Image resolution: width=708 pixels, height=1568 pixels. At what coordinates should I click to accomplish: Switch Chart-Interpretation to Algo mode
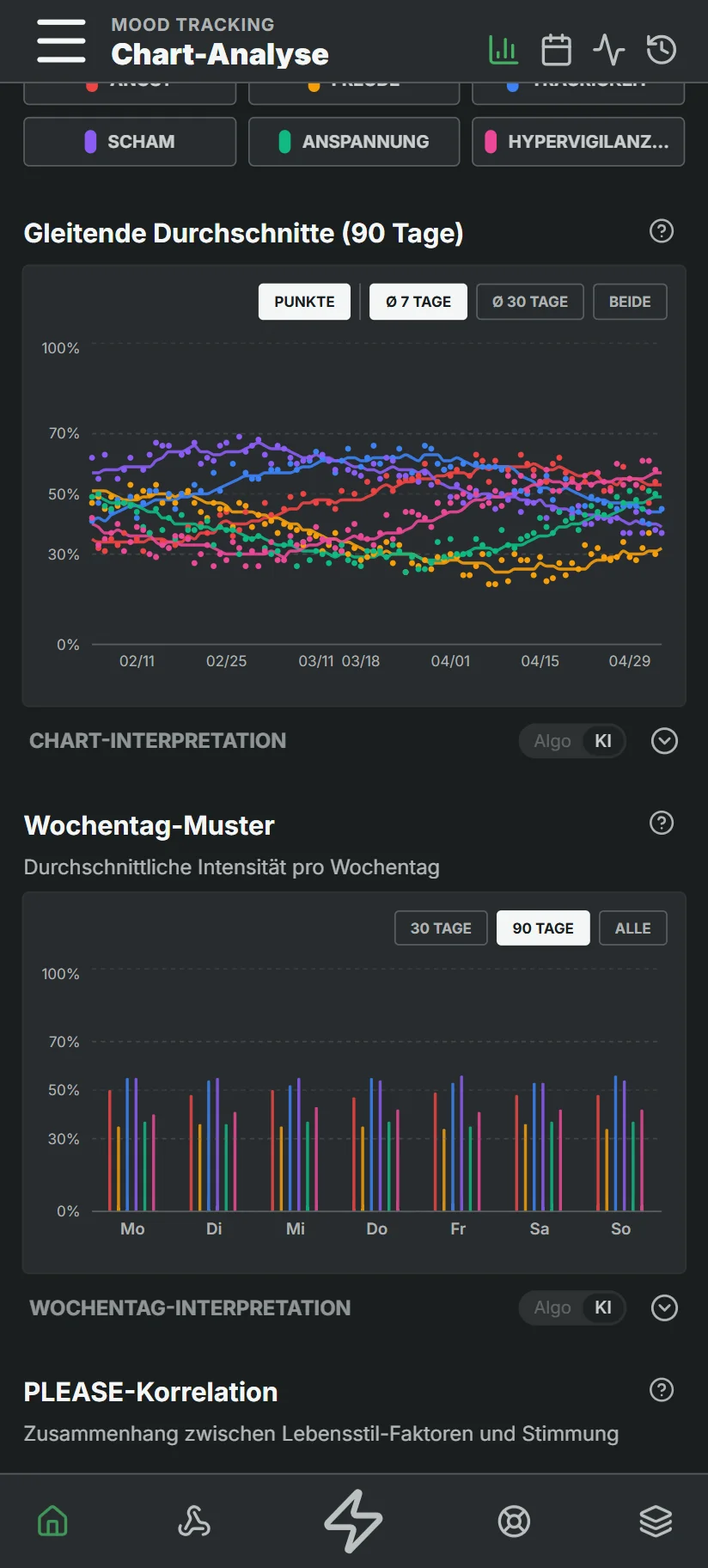coord(552,741)
